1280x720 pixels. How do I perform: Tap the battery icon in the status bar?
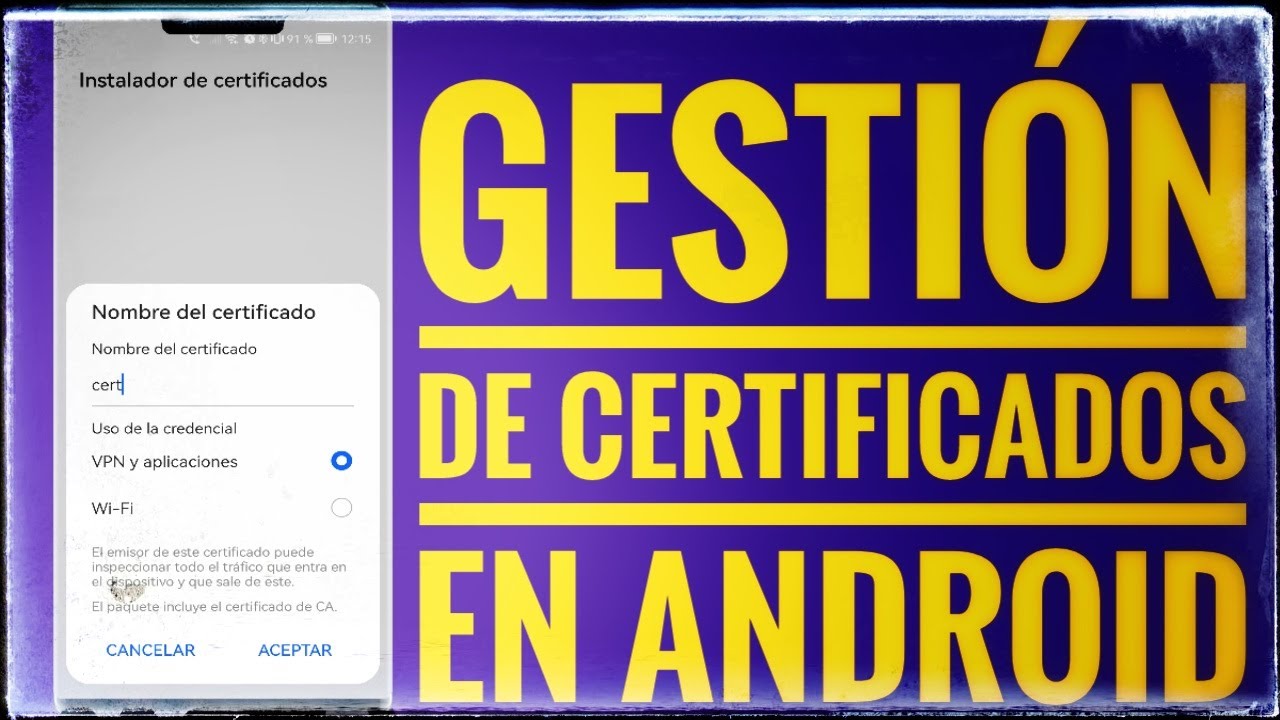click(x=326, y=39)
